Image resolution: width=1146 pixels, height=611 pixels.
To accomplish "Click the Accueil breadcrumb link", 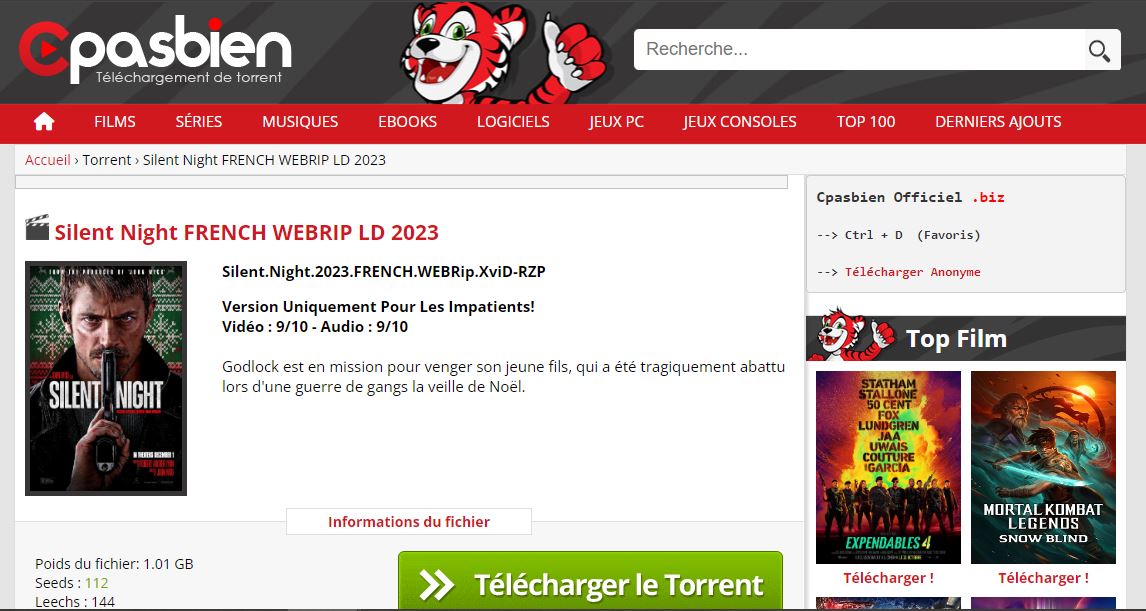I will pos(48,160).
